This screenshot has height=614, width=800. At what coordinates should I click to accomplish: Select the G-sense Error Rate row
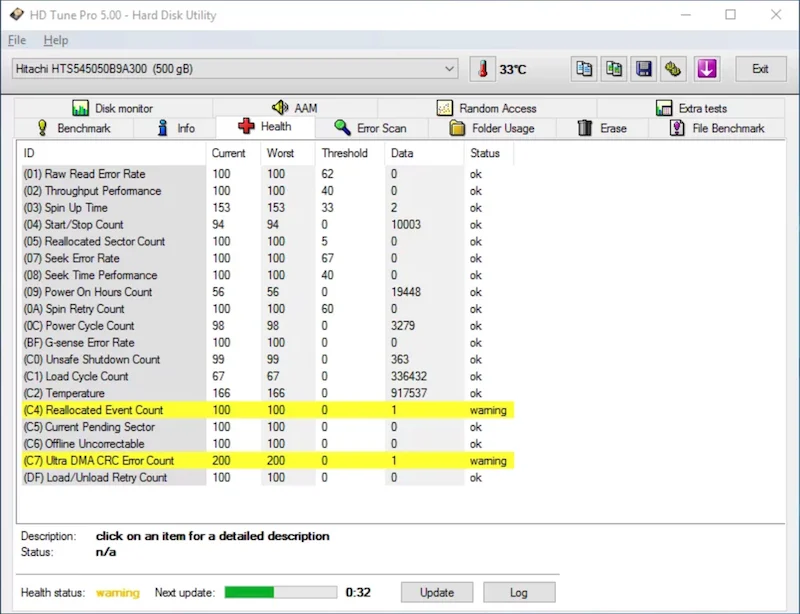point(268,342)
